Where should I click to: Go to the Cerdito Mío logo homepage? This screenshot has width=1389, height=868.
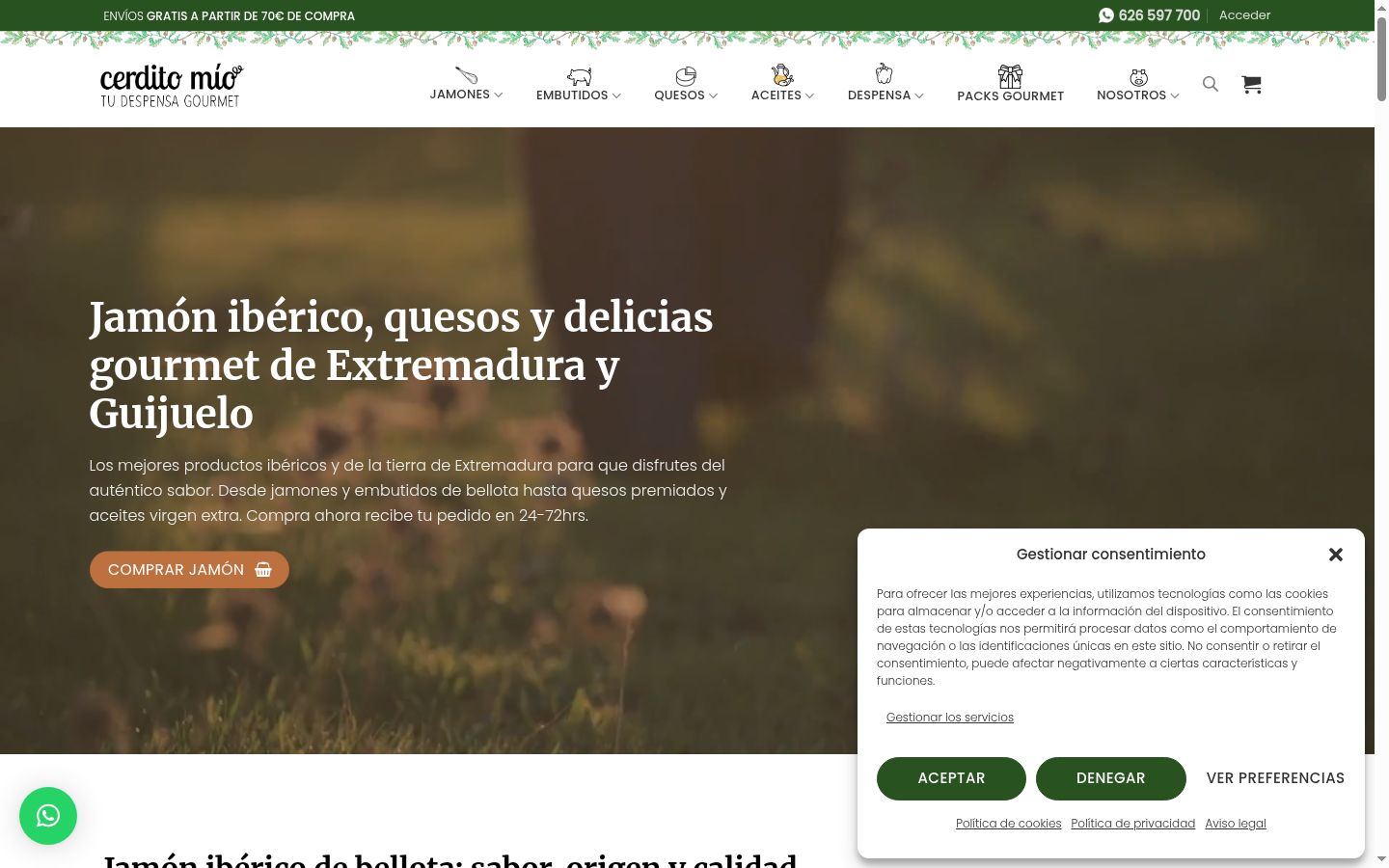172,86
